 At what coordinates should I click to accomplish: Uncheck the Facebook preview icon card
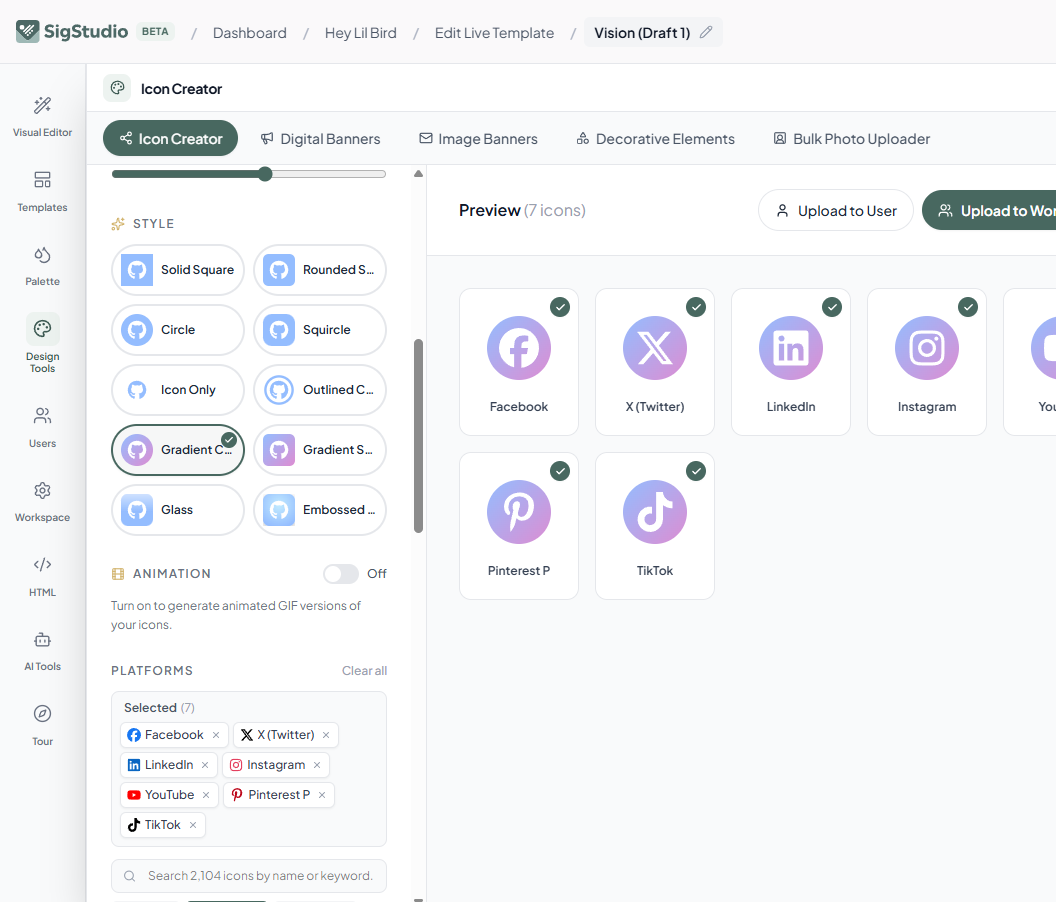point(560,307)
